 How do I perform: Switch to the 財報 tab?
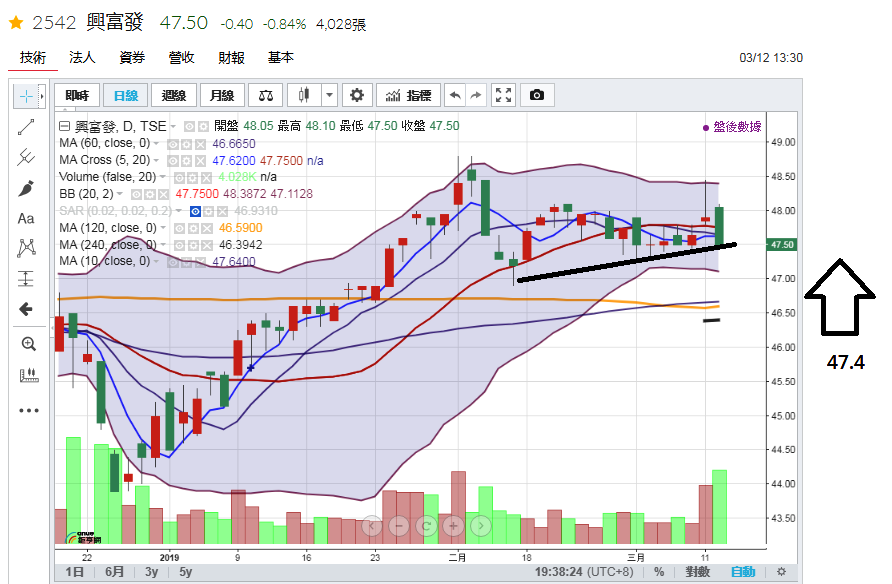click(232, 57)
